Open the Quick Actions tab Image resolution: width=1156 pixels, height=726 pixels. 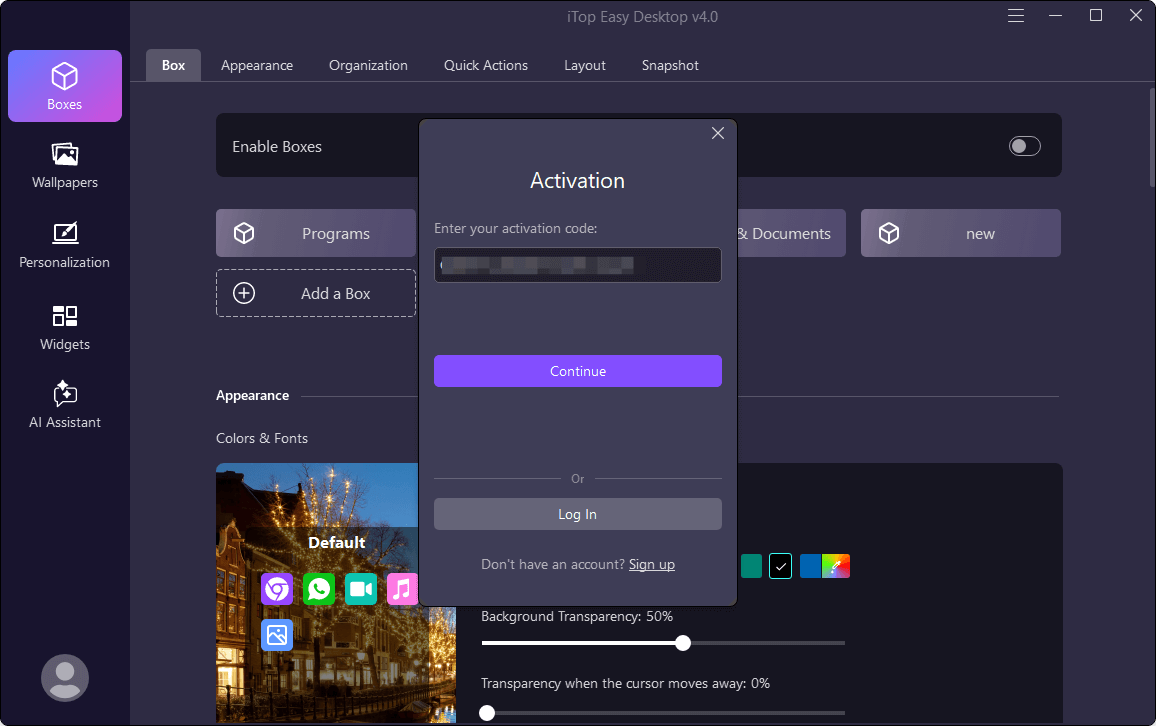click(x=486, y=65)
